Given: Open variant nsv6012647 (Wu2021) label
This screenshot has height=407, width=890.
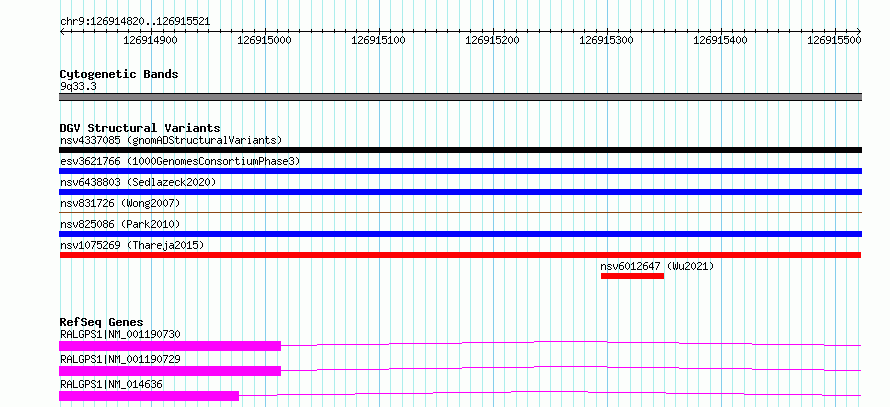Looking at the screenshot, I should point(657,266).
